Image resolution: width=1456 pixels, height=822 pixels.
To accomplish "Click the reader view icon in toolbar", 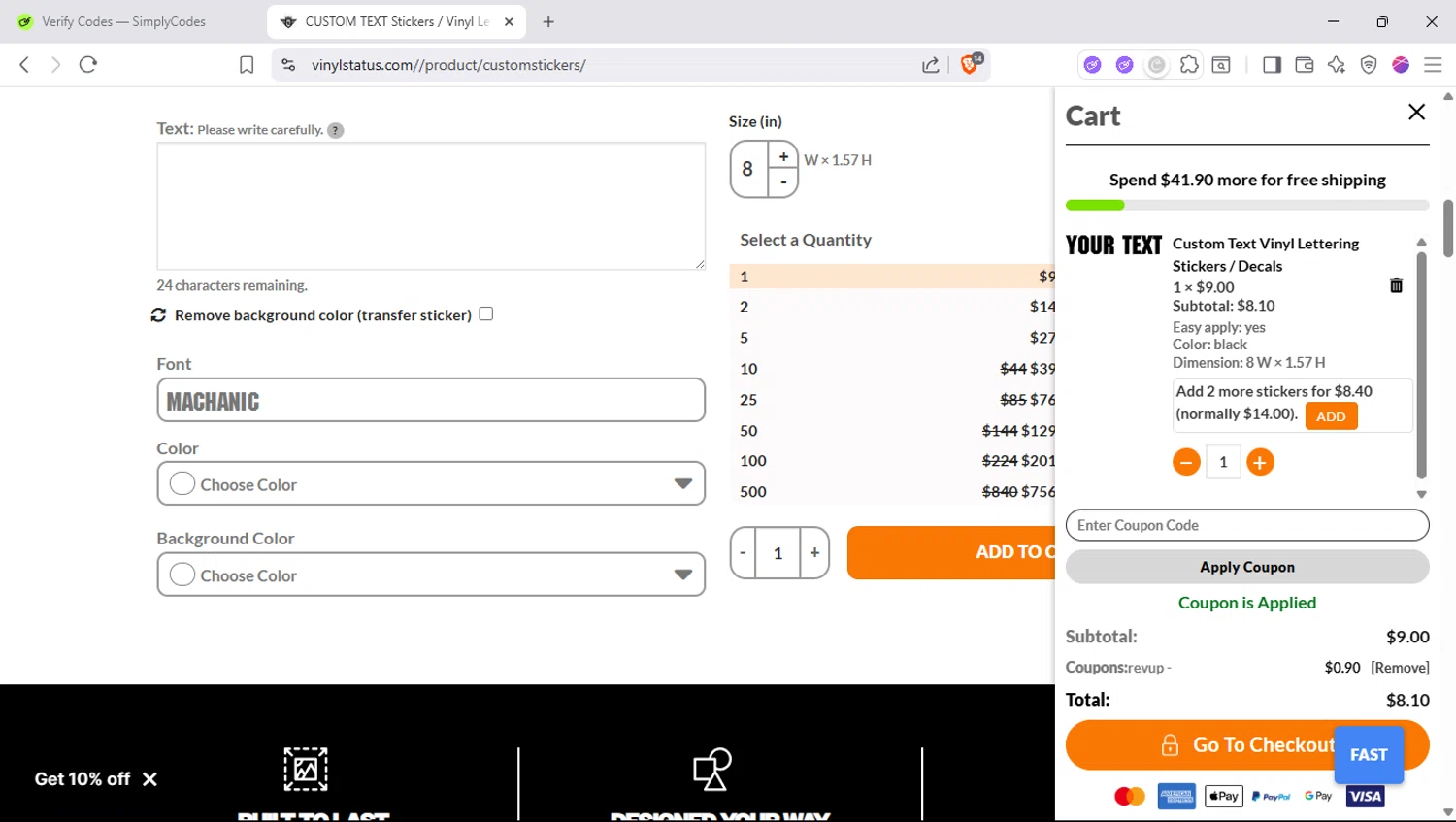I will pos(1222,65).
